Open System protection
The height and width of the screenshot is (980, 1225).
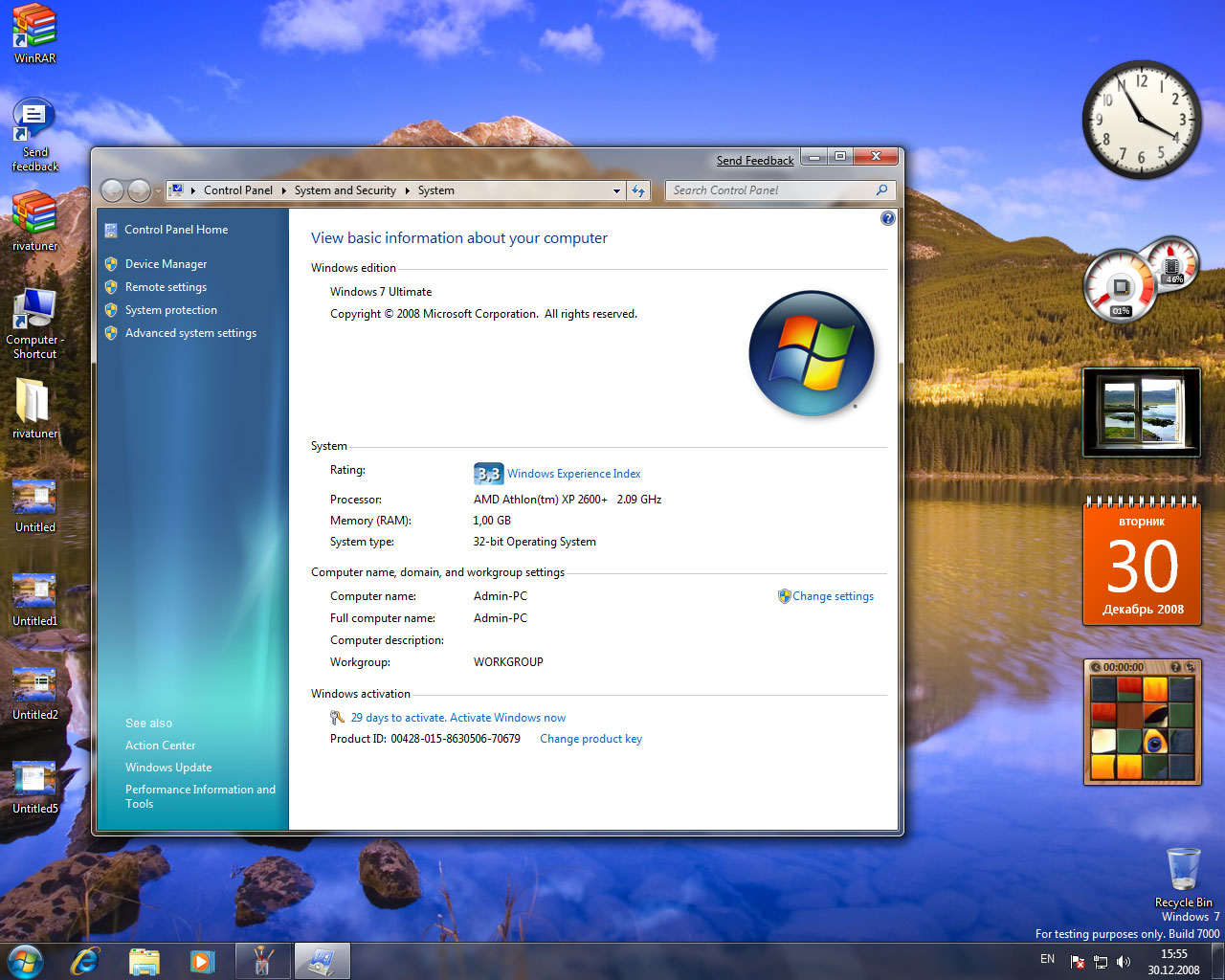pos(171,310)
